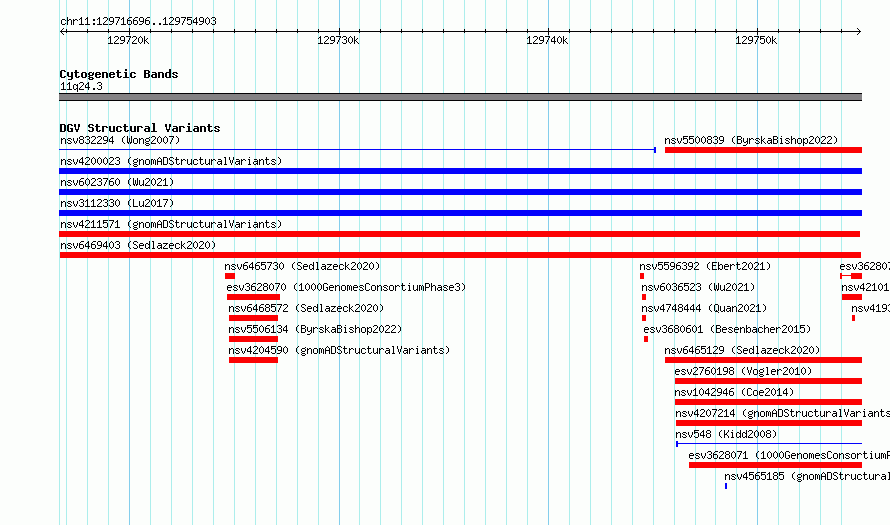Click the 11q24.3 cytogenetic band bar
This screenshot has height=525, width=890.
[460, 97]
